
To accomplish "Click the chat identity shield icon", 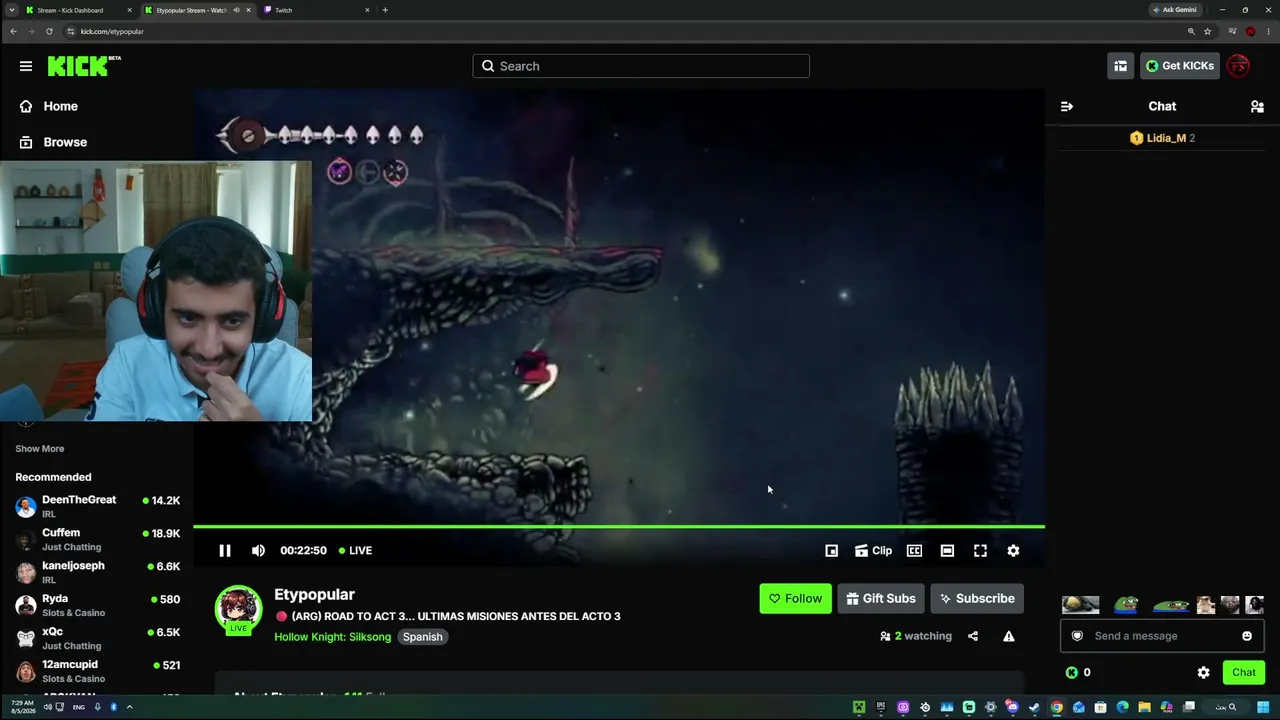I will [1077, 636].
